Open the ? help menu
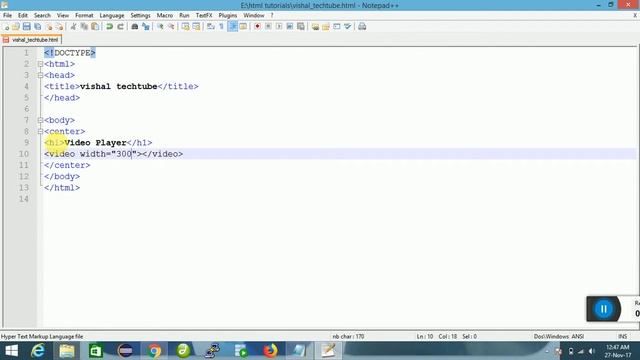 [x=272, y=15]
